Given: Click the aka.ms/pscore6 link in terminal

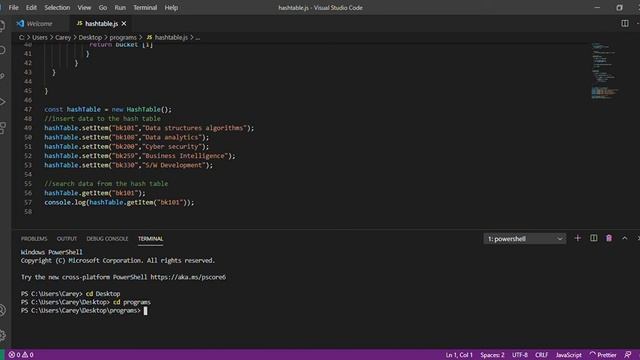Looking at the screenshot, I should click(x=188, y=277).
